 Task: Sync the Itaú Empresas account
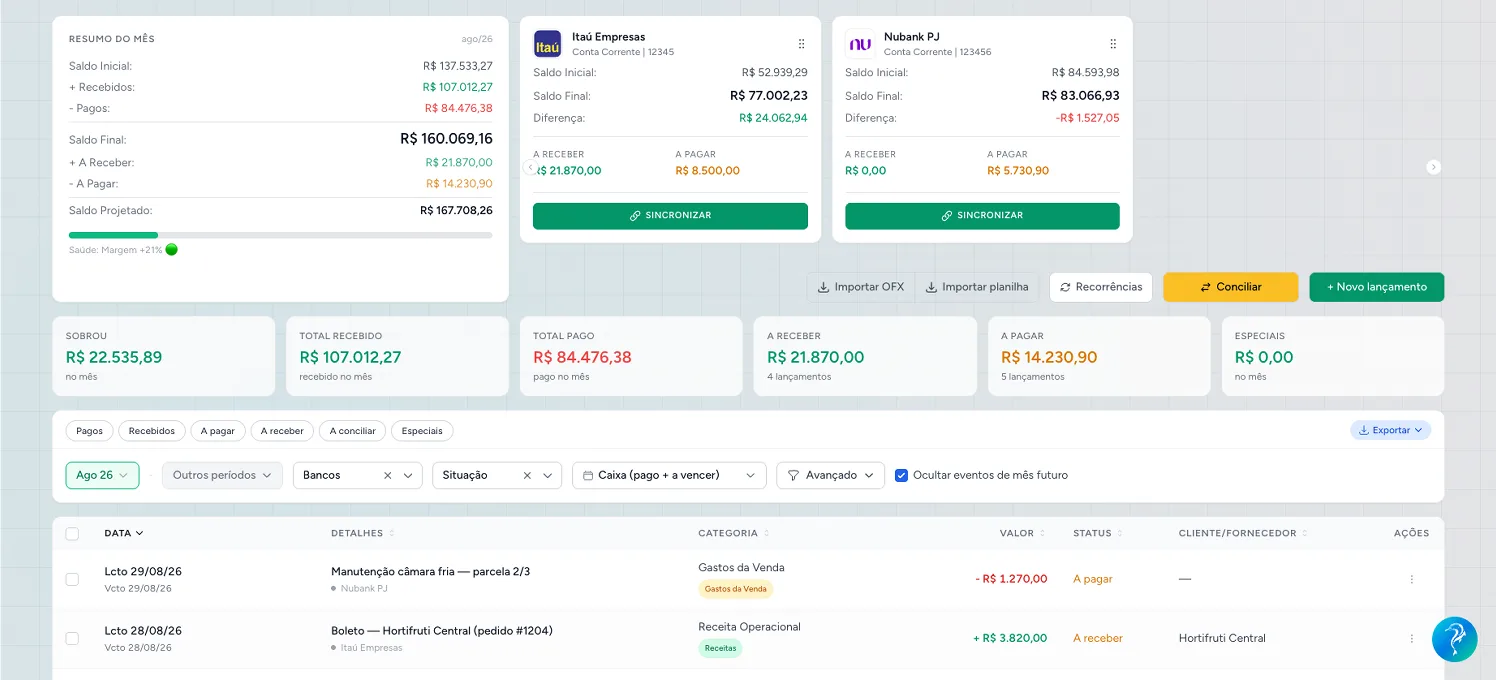pyautogui.click(x=670, y=215)
